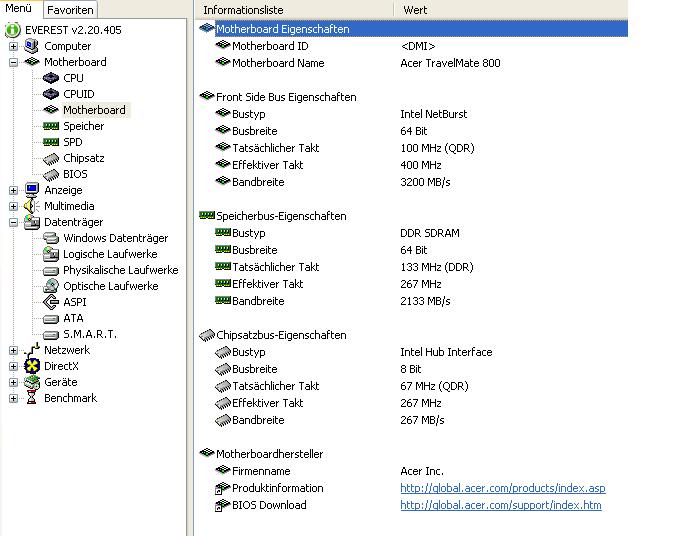Click the S.M.A.R.T. drive icon
The width and height of the screenshot is (700, 536).
click(51, 334)
